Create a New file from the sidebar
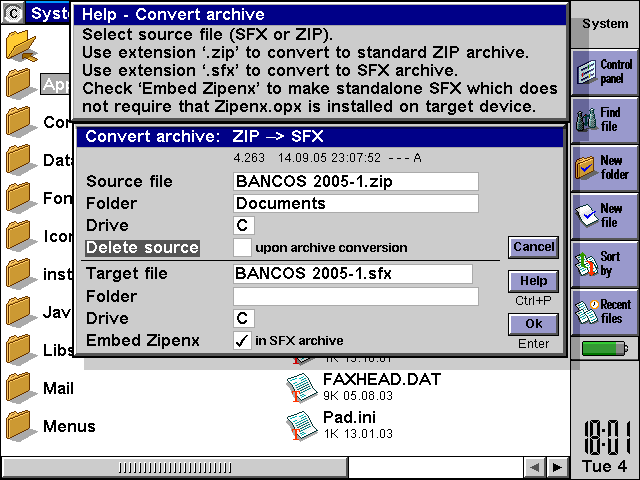Screen dimensions: 640x480 click(604, 216)
